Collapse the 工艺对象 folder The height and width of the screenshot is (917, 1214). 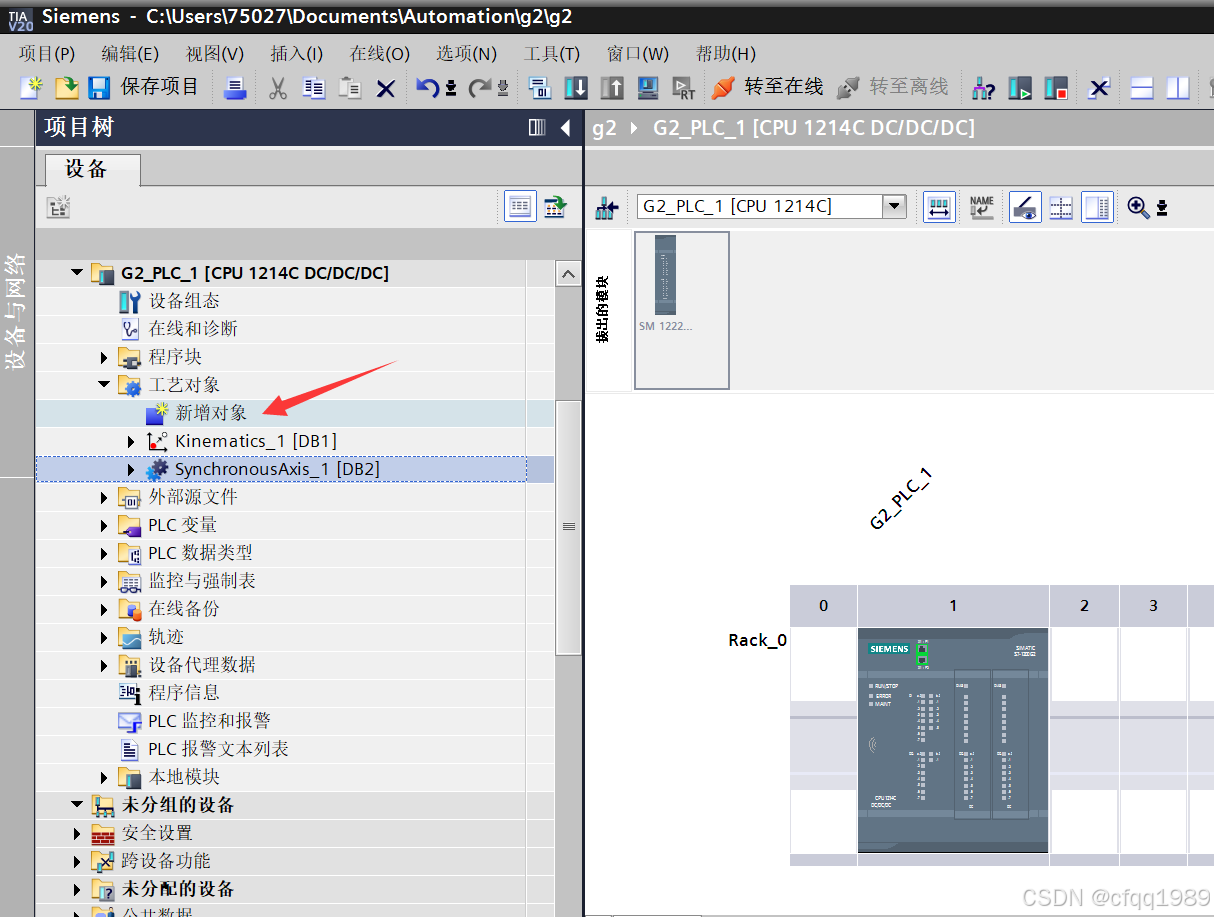(104, 385)
